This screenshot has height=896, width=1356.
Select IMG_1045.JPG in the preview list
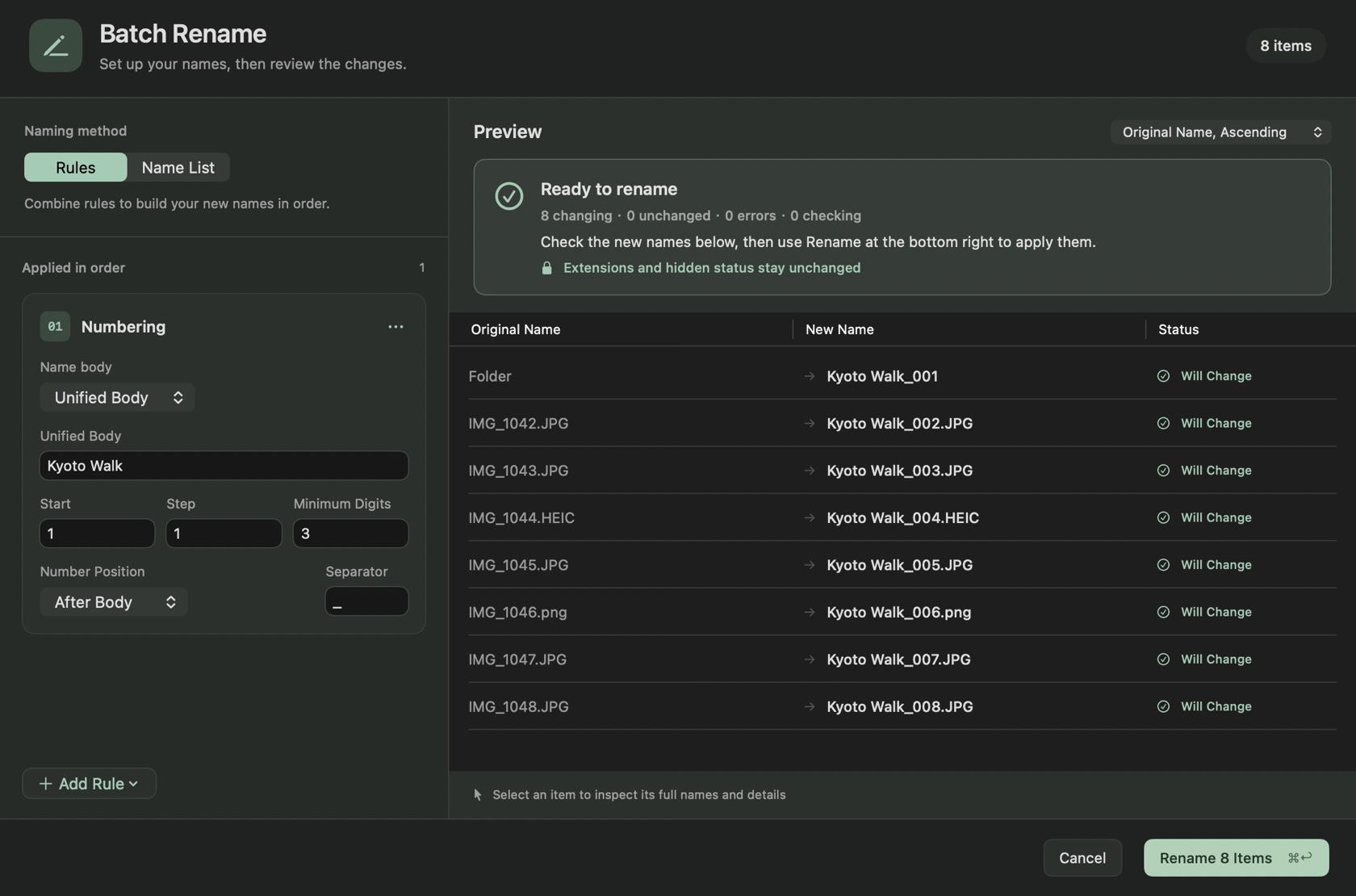click(518, 565)
